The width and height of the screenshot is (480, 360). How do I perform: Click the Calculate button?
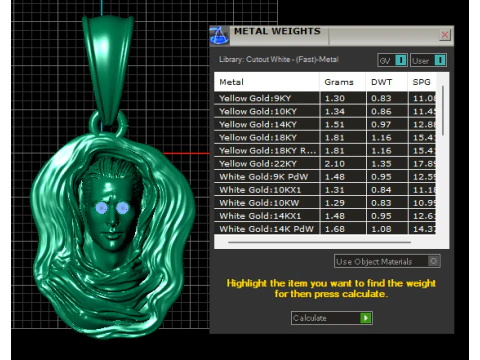pyautogui.click(x=332, y=318)
